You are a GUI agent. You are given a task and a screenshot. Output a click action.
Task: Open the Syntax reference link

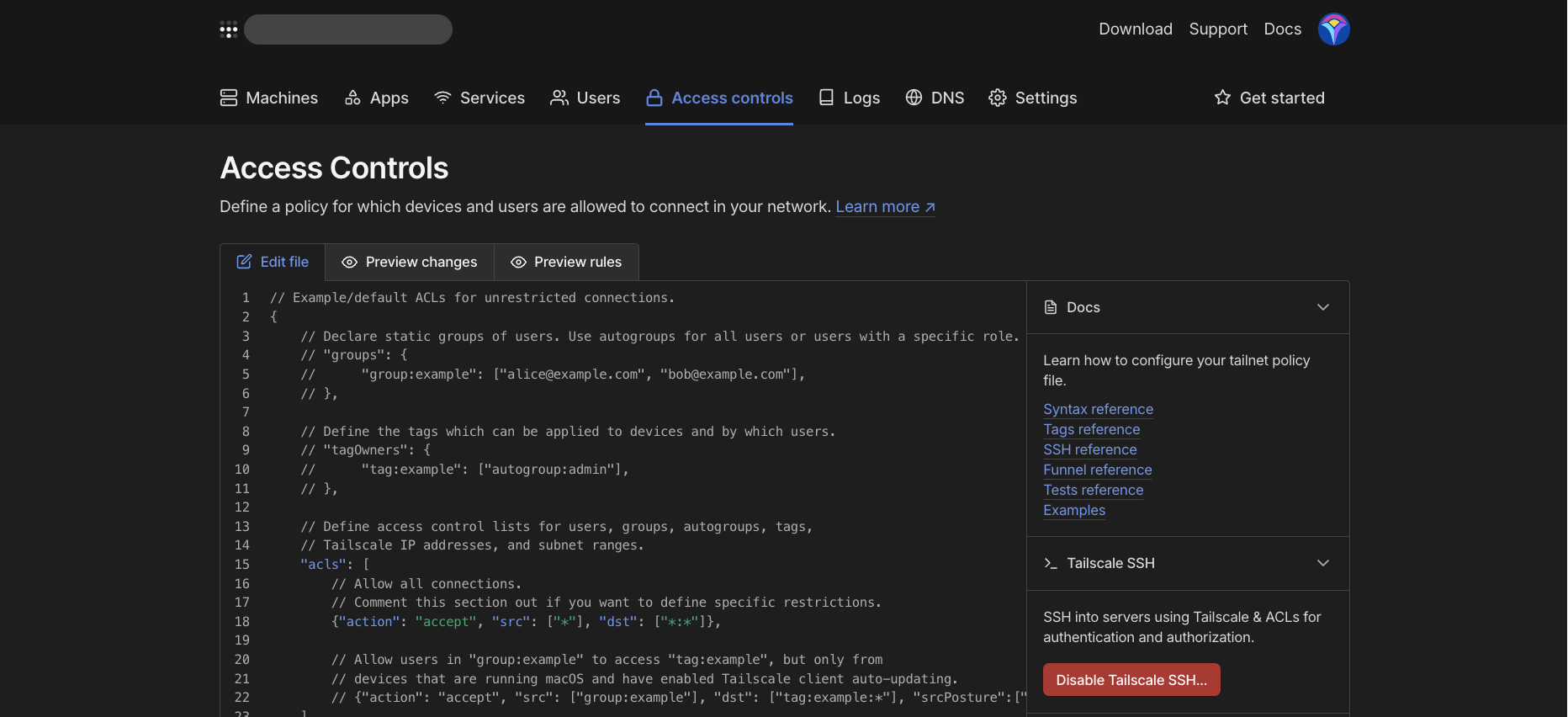pyautogui.click(x=1098, y=410)
